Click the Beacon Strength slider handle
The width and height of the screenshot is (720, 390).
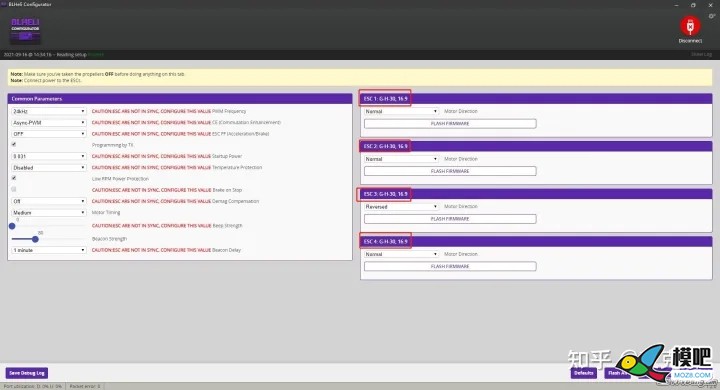tap(35, 239)
